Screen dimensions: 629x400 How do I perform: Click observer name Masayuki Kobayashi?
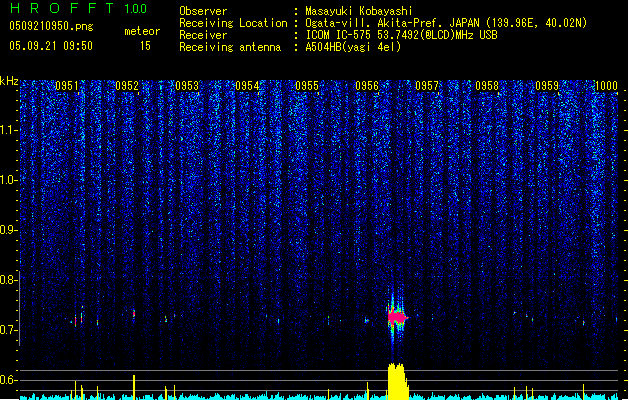click(359, 11)
